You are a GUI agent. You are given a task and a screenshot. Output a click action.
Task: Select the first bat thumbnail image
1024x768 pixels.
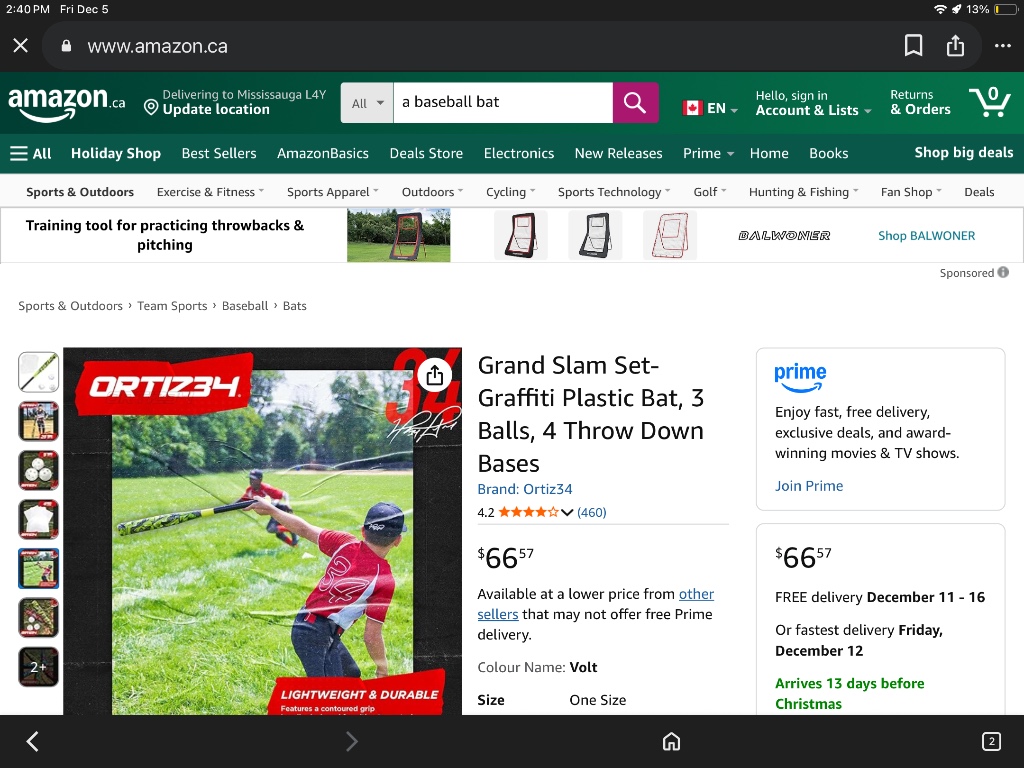click(39, 372)
